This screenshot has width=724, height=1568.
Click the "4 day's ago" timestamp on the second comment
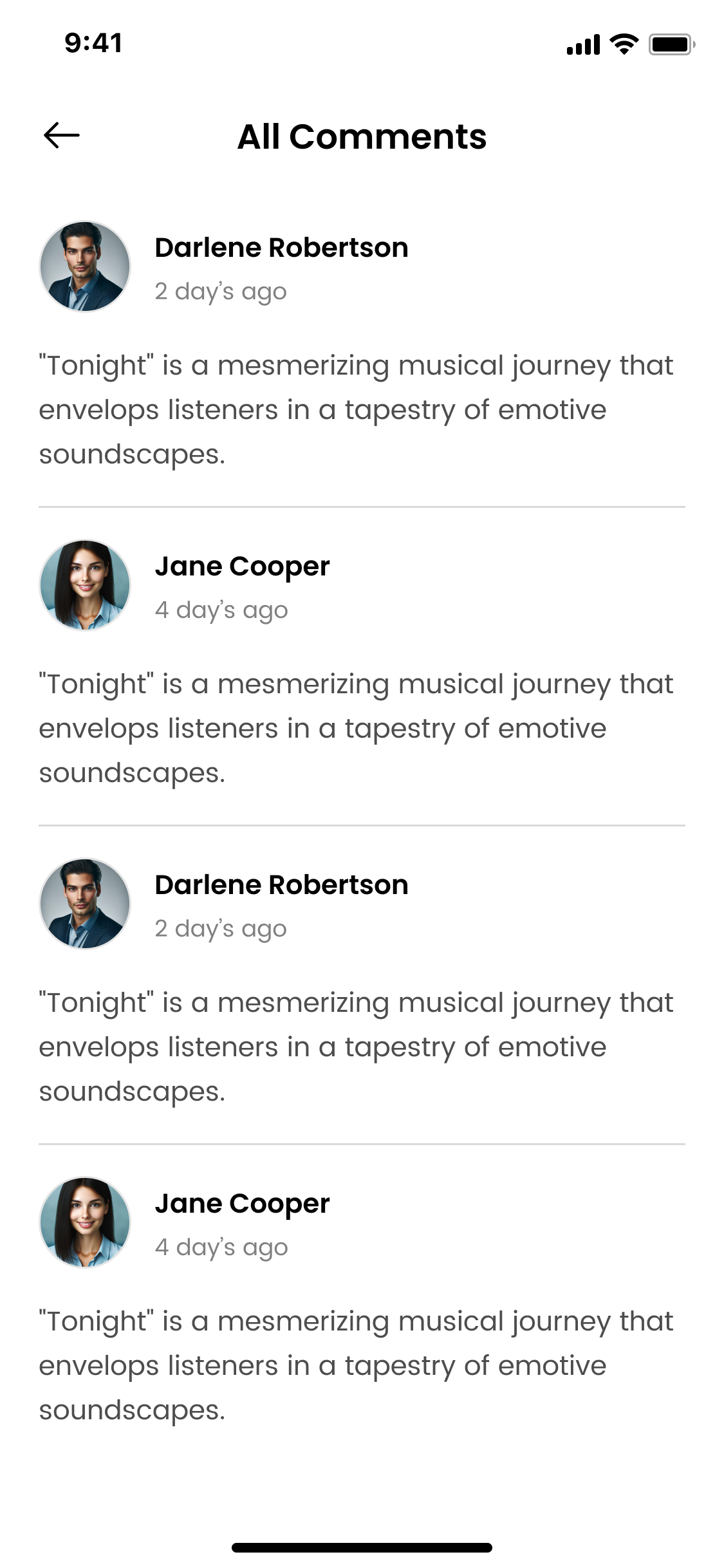click(x=221, y=610)
